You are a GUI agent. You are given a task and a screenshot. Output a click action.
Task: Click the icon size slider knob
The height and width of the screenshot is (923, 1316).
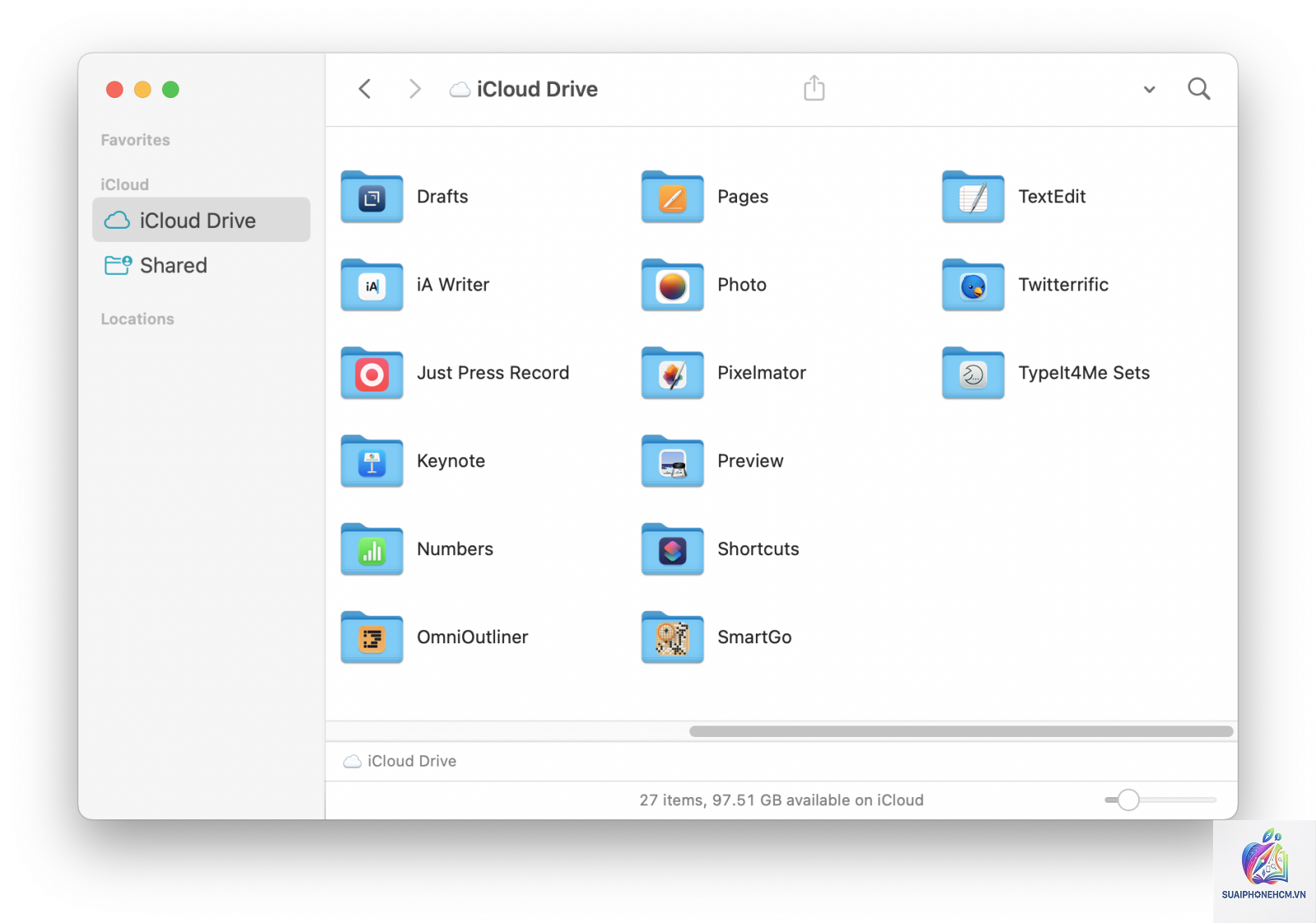click(x=1128, y=800)
